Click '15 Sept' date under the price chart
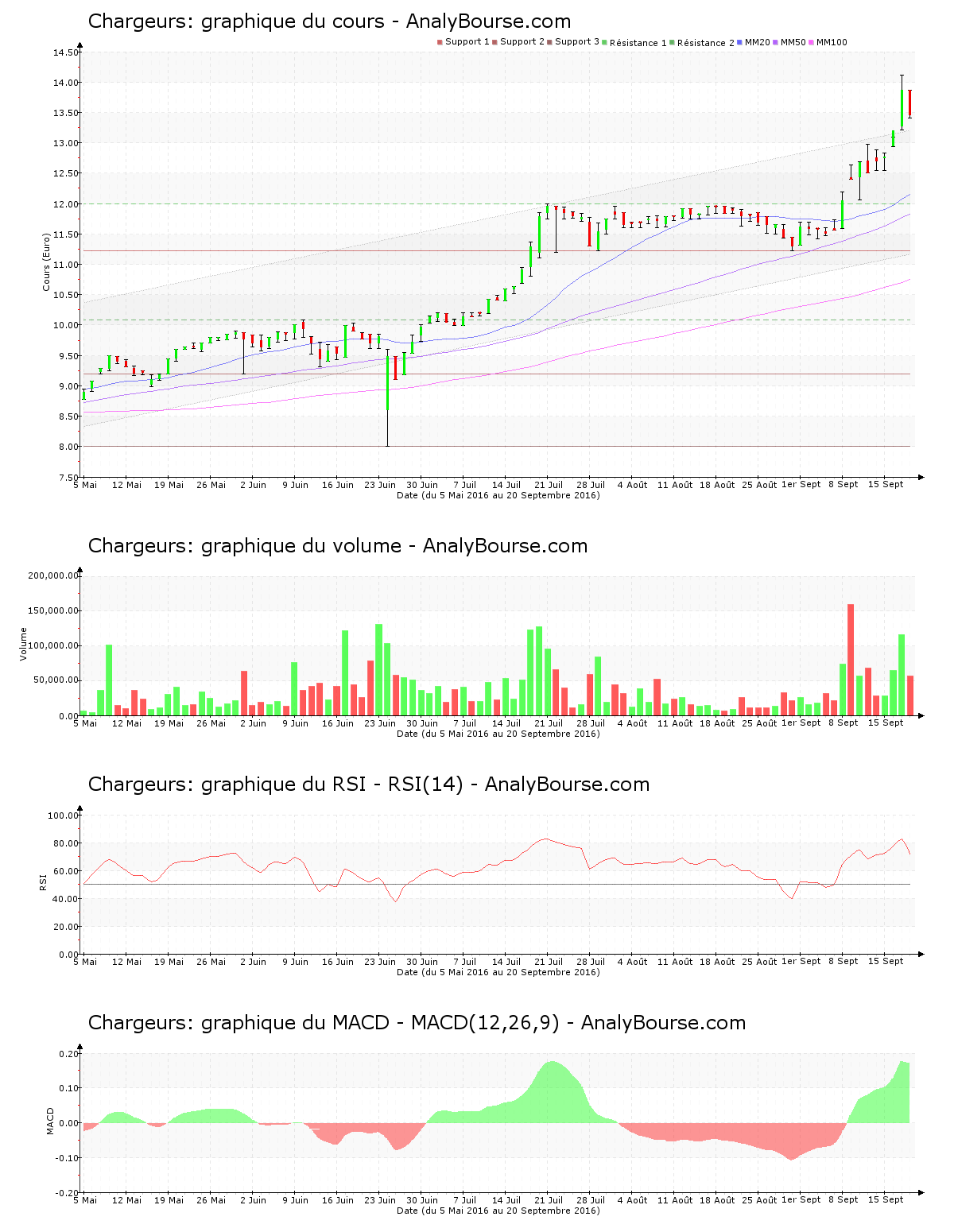The width and height of the screenshot is (954, 1232). (x=886, y=485)
